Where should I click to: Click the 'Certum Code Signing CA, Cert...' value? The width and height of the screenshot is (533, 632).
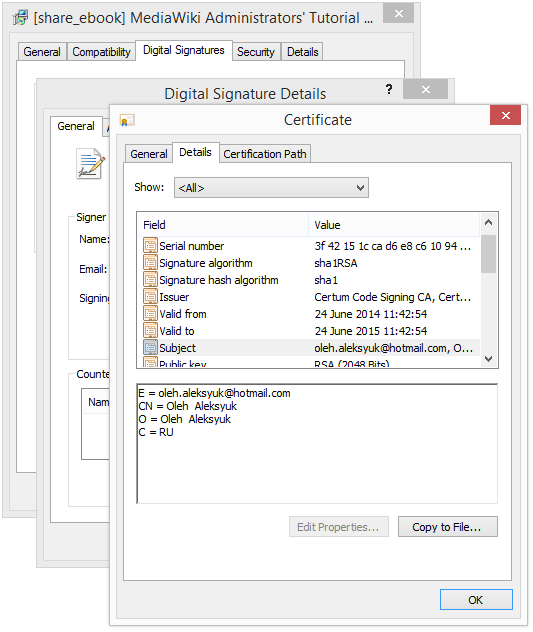click(x=393, y=297)
